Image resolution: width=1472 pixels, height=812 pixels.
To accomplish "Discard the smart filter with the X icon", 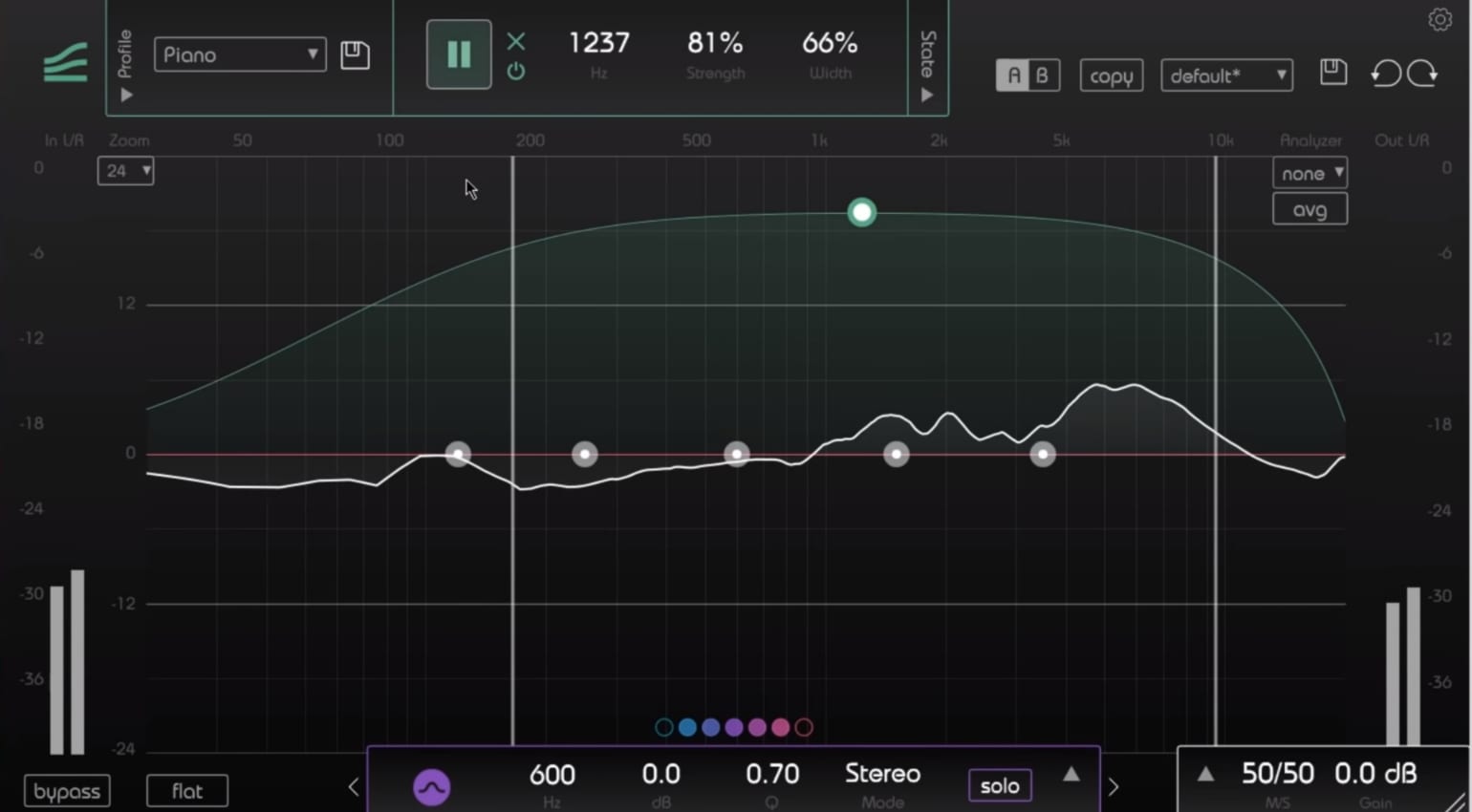I will 516,41.
